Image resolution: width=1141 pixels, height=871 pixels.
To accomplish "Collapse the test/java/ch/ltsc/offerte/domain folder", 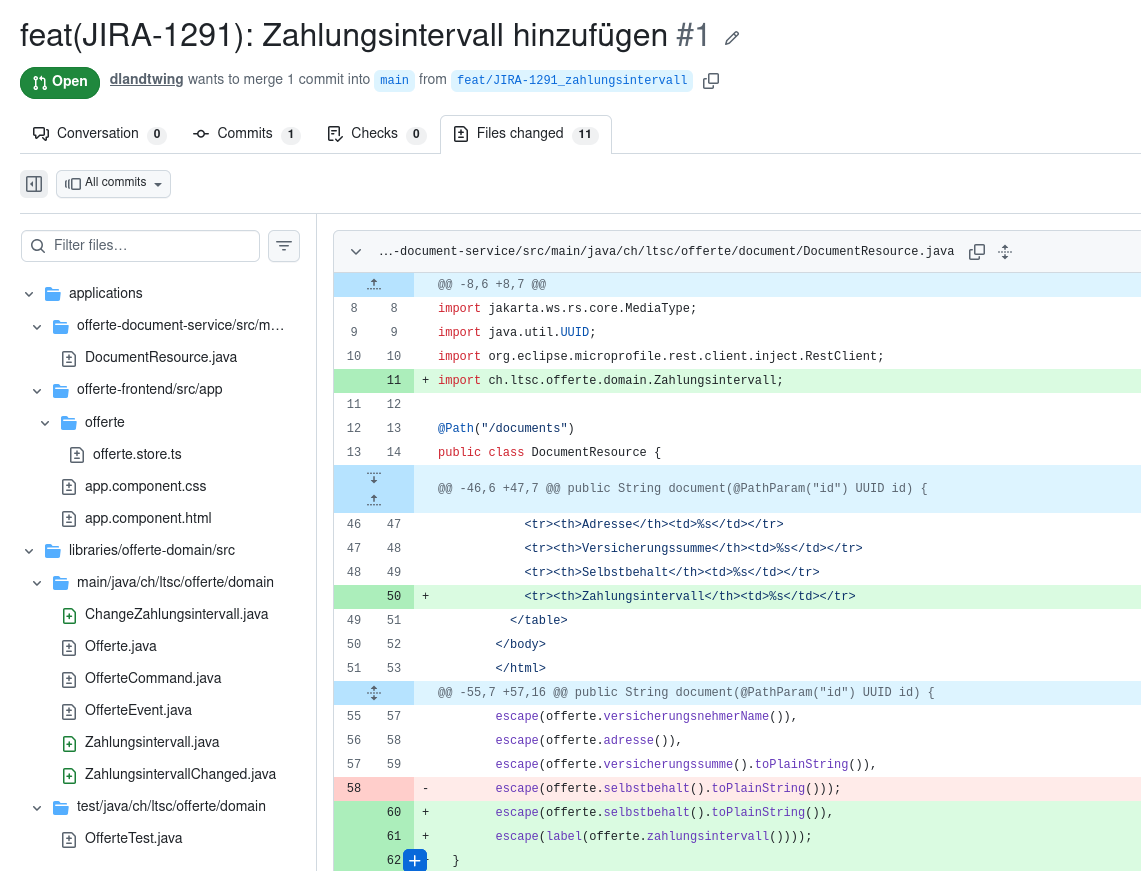I will [x=37, y=807].
